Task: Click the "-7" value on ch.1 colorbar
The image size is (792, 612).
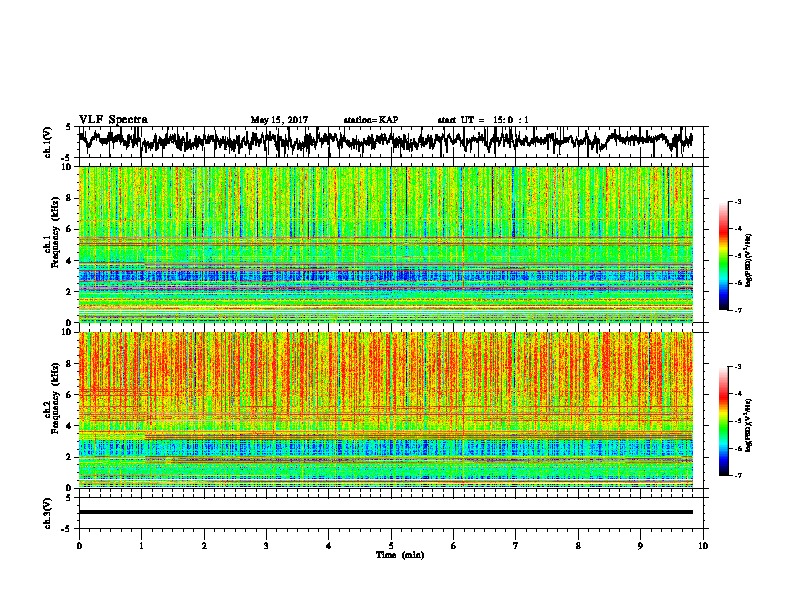Action: point(738,310)
